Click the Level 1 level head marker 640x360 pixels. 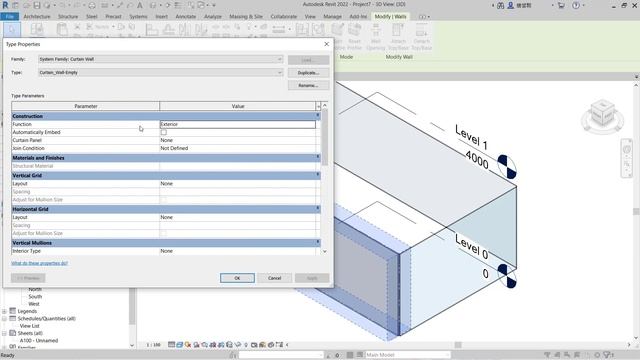click(x=507, y=167)
